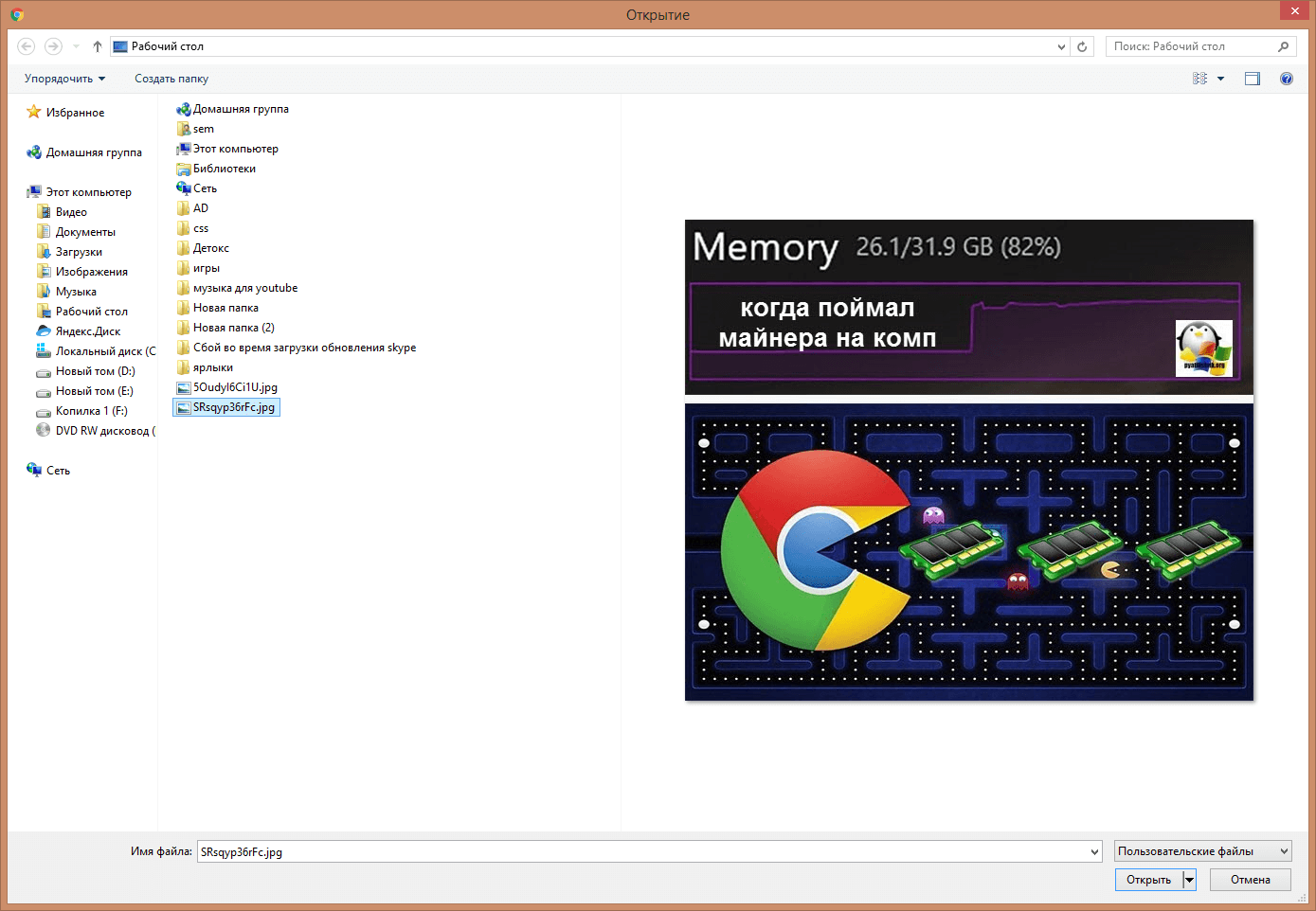Open the Упорядочить menu

pos(64,79)
